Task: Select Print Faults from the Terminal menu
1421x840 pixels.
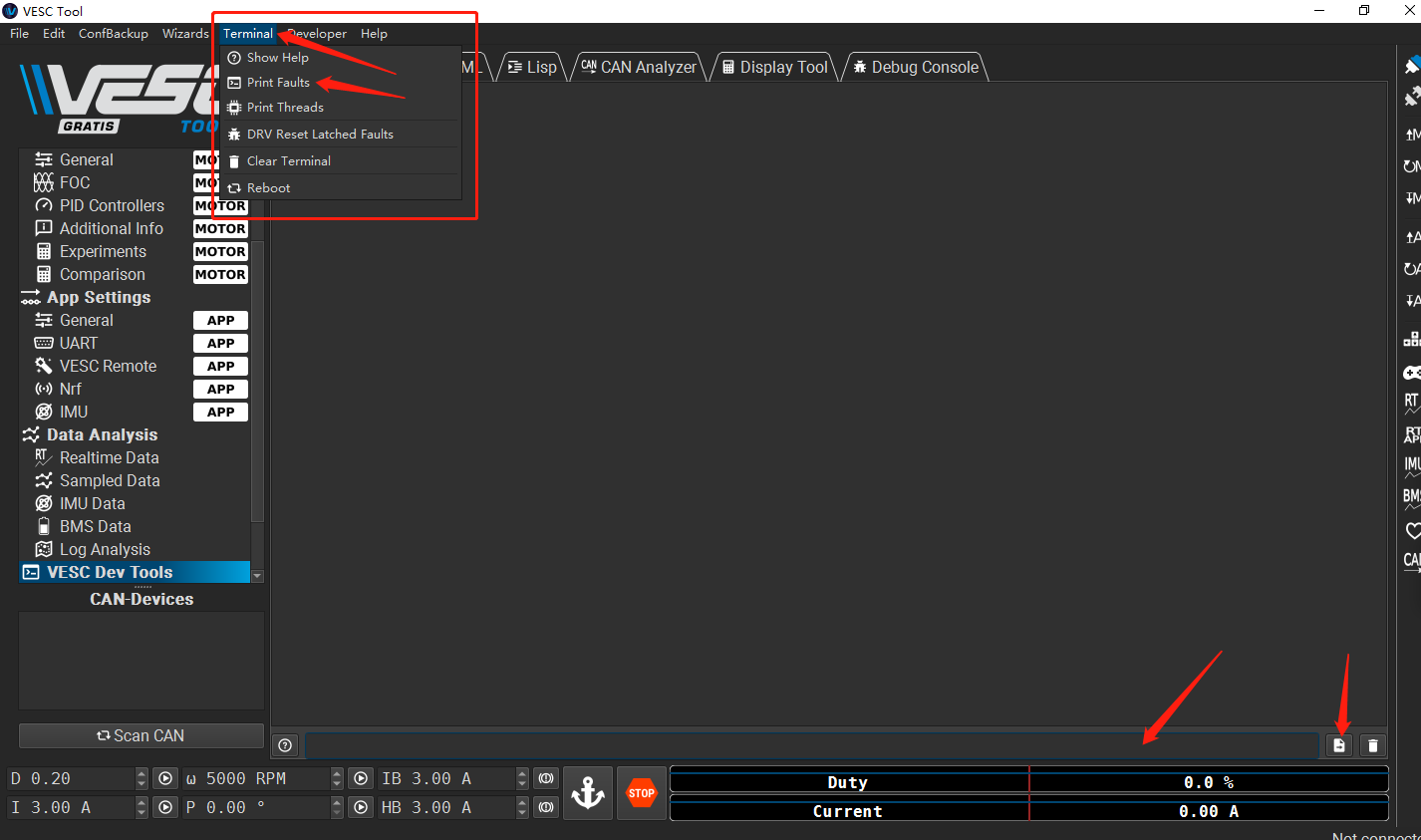Action: (278, 83)
